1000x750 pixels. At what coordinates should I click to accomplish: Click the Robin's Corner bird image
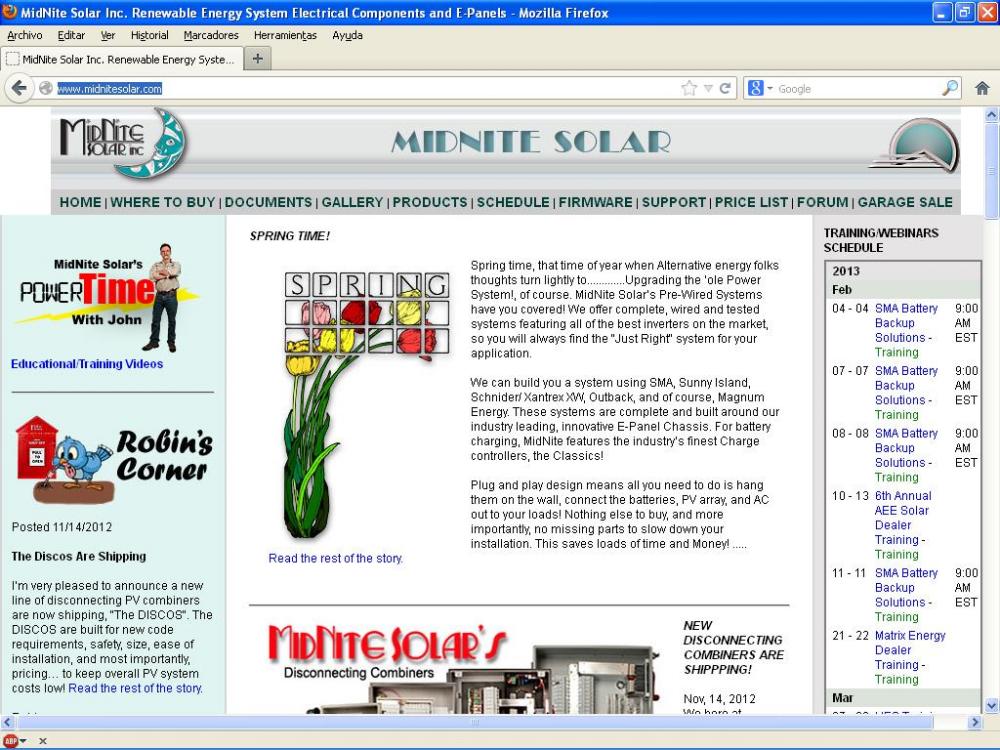pyautogui.click(x=114, y=460)
